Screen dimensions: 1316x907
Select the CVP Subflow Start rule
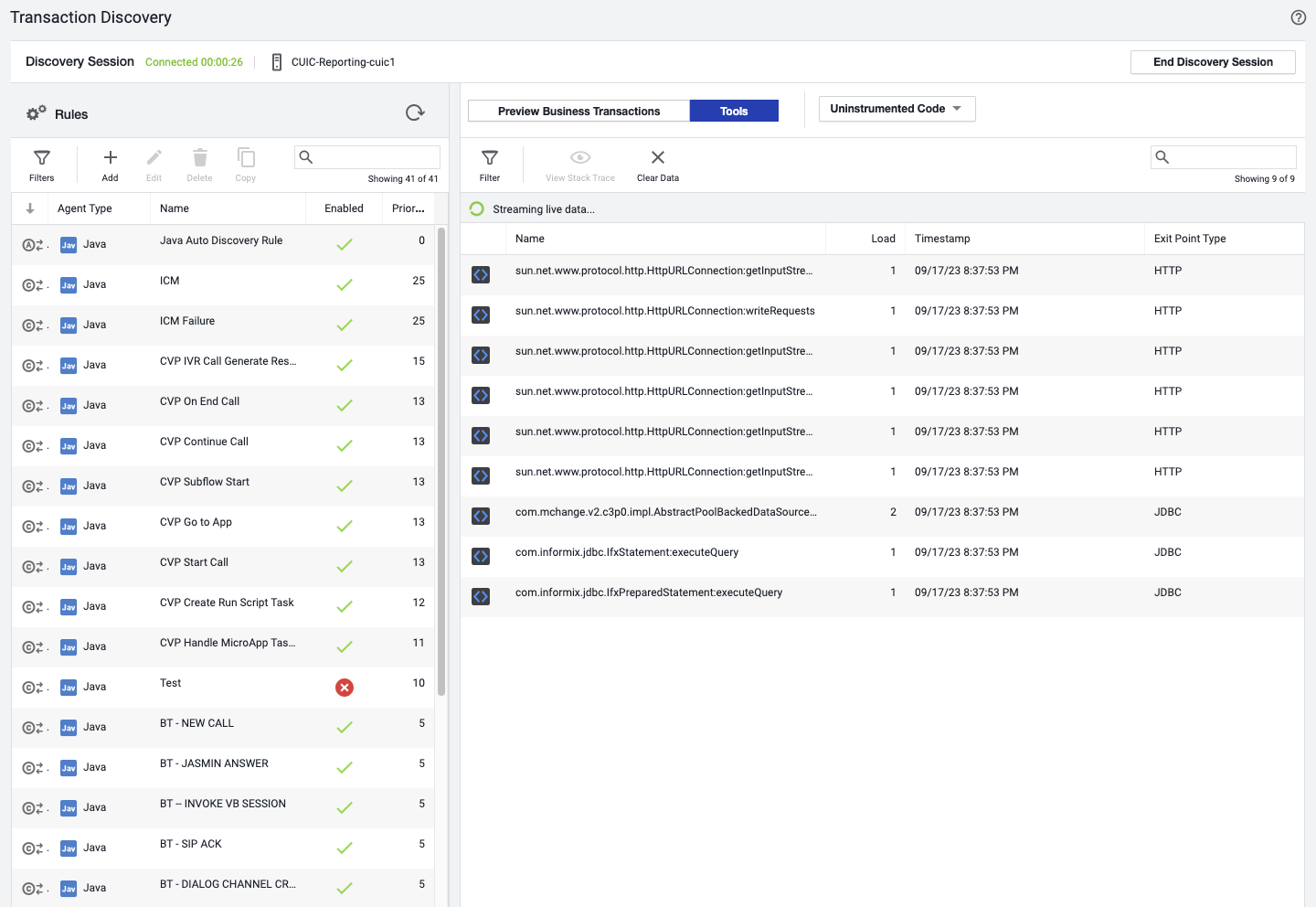point(223,486)
